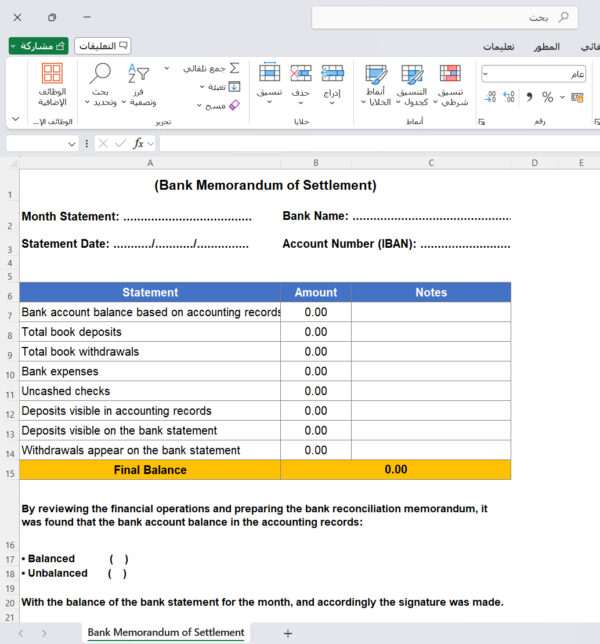Open the Help (تعليمات) ribbon tab
This screenshot has height=644, width=600.
pos(498,47)
